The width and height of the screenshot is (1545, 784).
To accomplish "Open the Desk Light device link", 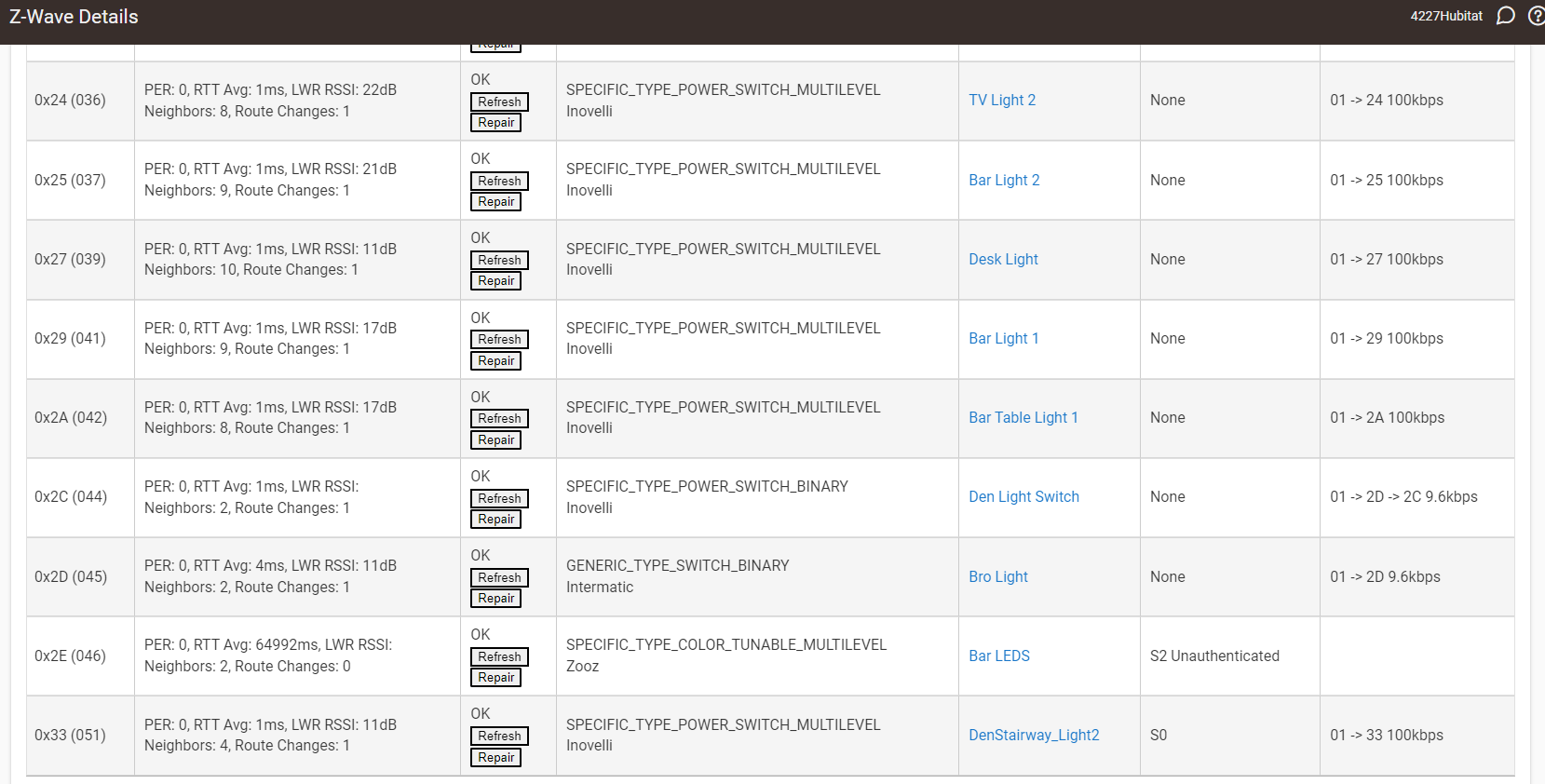I will [x=1003, y=259].
